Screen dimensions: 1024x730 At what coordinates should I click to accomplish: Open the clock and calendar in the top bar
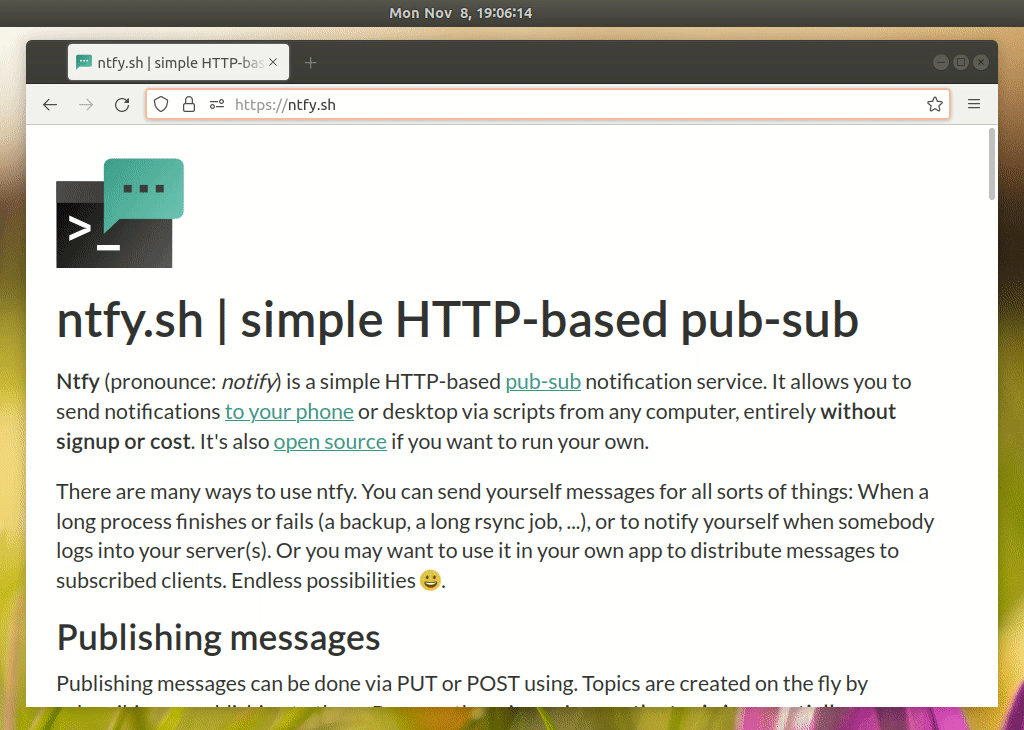[x=460, y=13]
